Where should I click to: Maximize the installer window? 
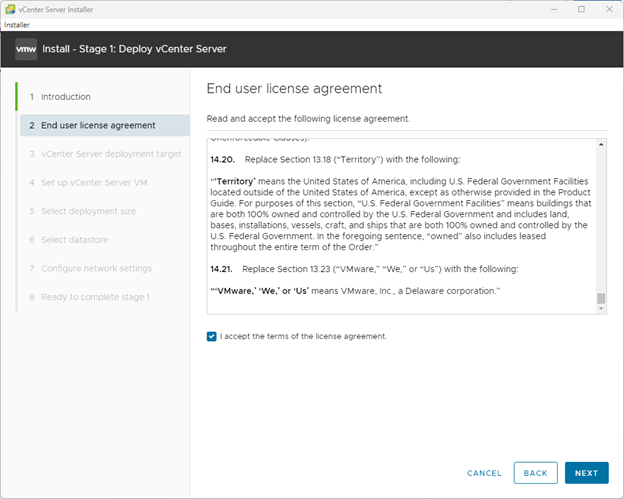(x=581, y=9)
